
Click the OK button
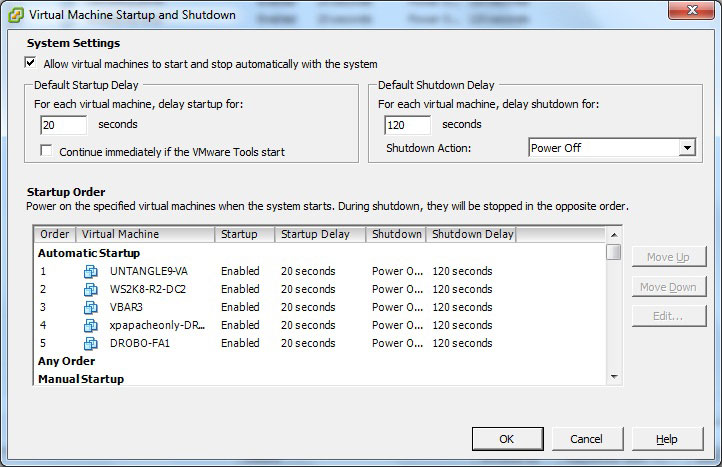pos(507,439)
